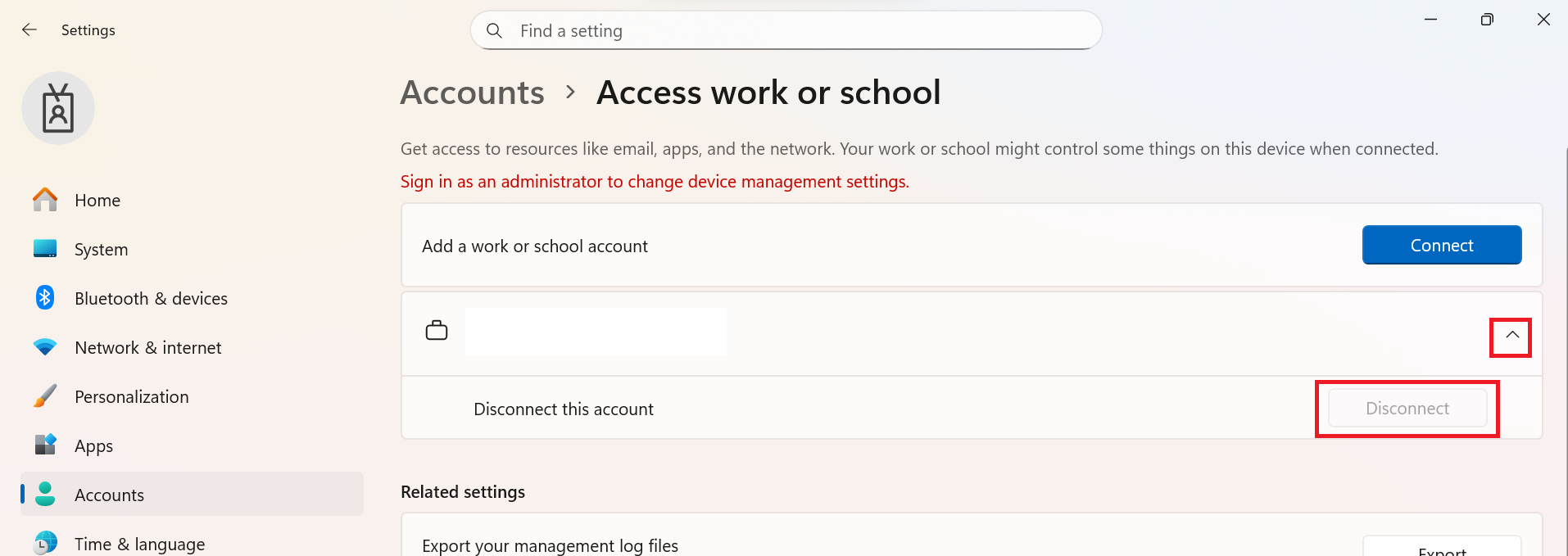This screenshot has width=1568, height=556.
Task: Click the 'Add a work or school account' text
Action: point(535,246)
